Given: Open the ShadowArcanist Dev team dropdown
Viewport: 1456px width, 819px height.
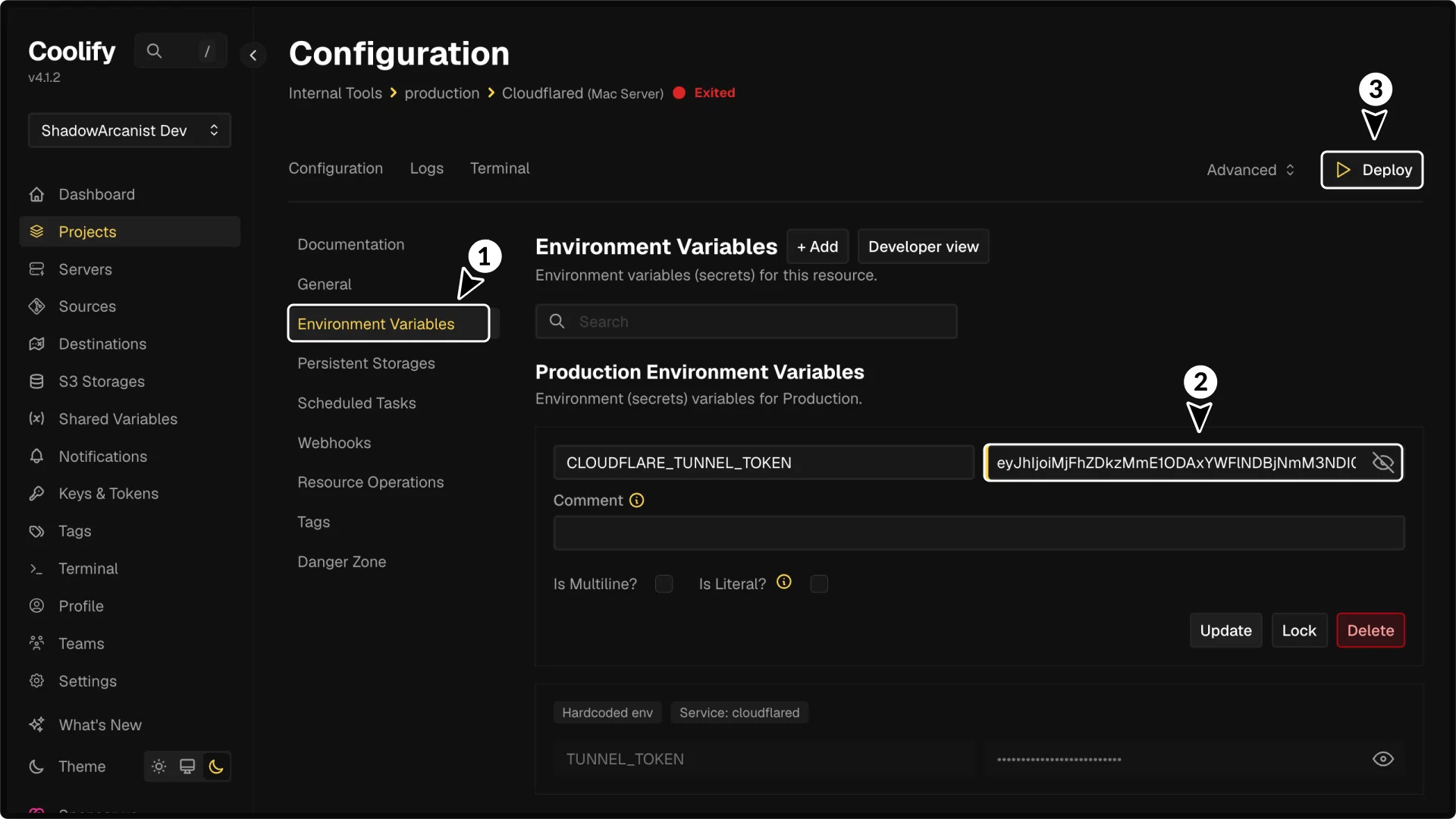Looking at the screenshot, I should click(130, 130).
